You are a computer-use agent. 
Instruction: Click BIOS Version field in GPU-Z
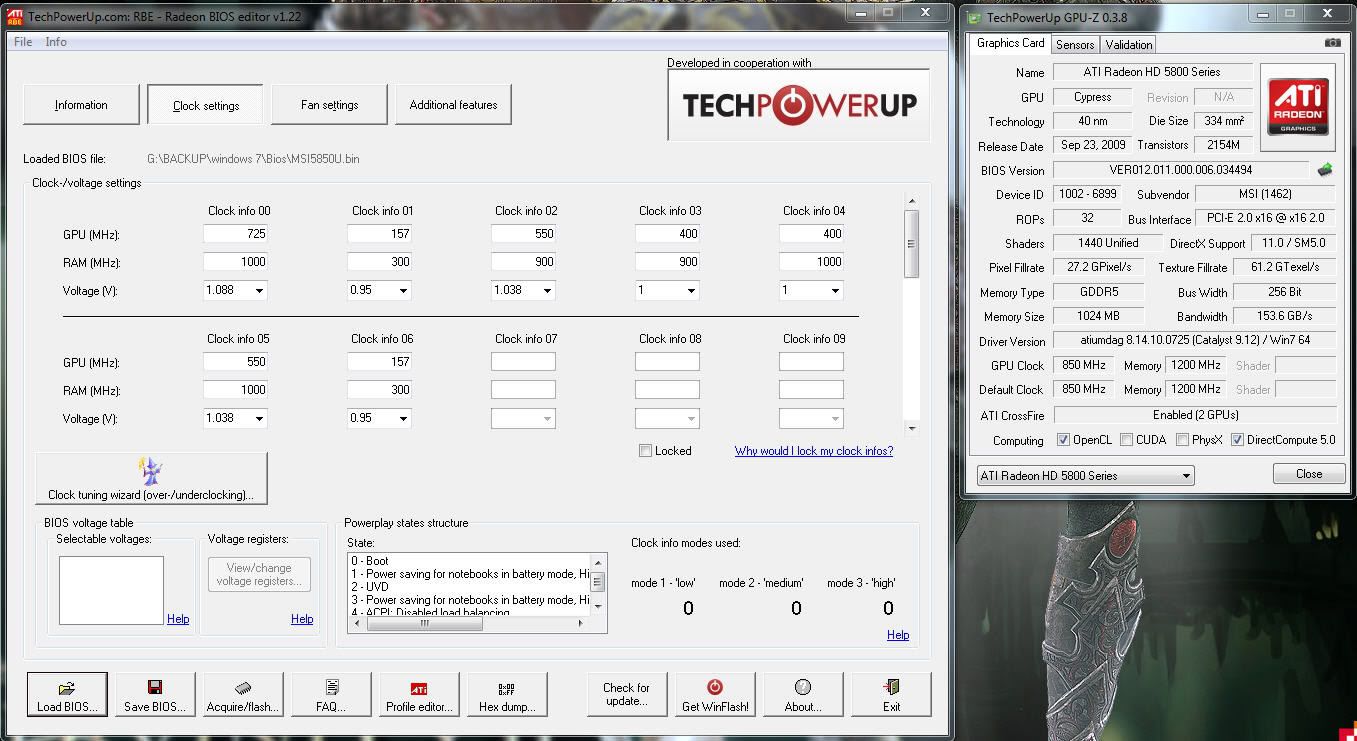click(x=1181, y=170)
